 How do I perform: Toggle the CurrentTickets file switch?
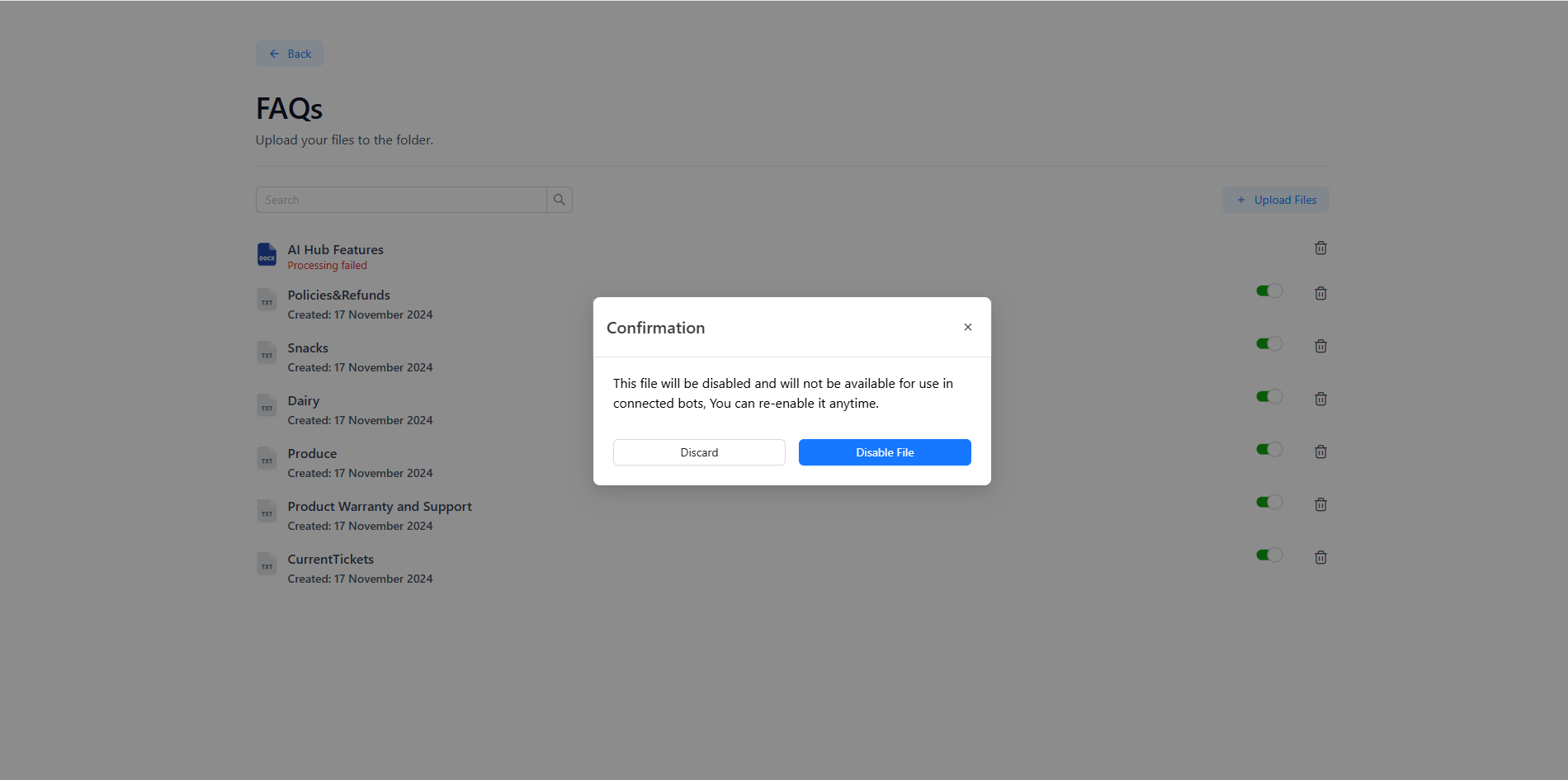1269,555
